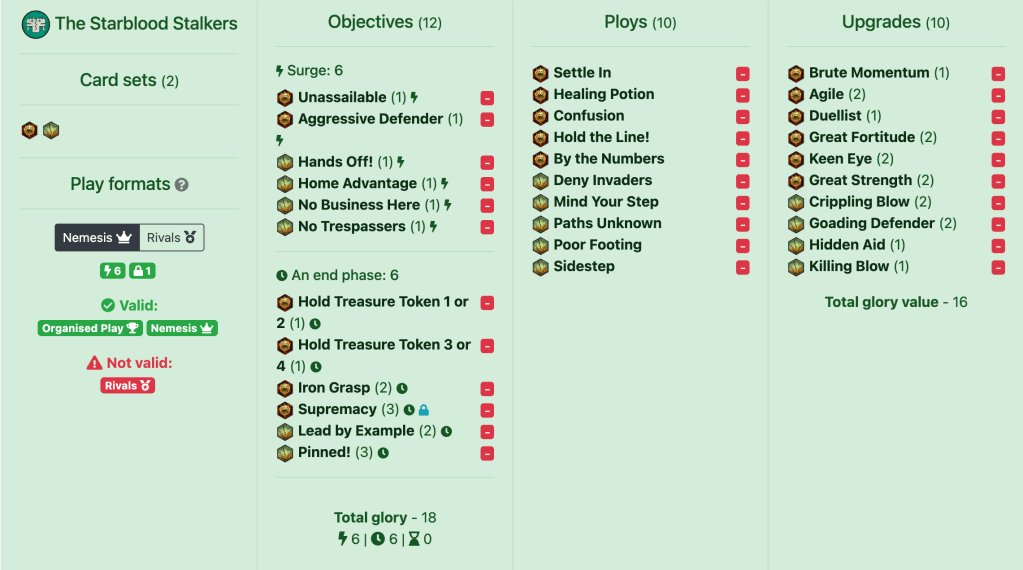The height and width of the screenshot is (570, 1023).
Task: Remove Supremacy objective using its minus icon
Action: click(x=487, y=410)
